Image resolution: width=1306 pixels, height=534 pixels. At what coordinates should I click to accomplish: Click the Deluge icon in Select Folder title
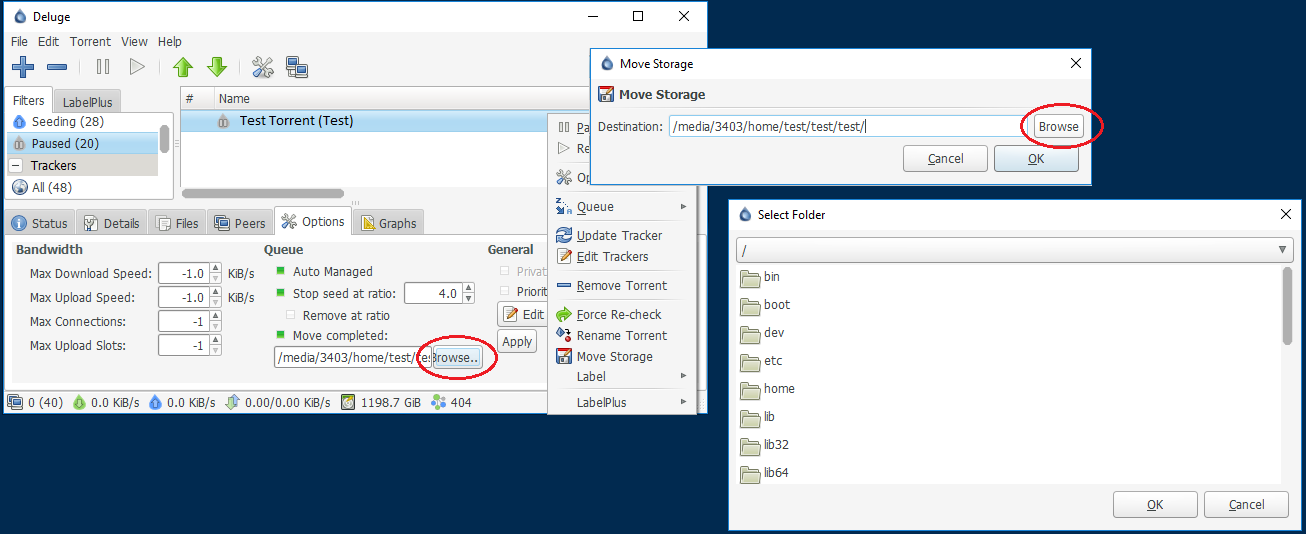point(746,214)
